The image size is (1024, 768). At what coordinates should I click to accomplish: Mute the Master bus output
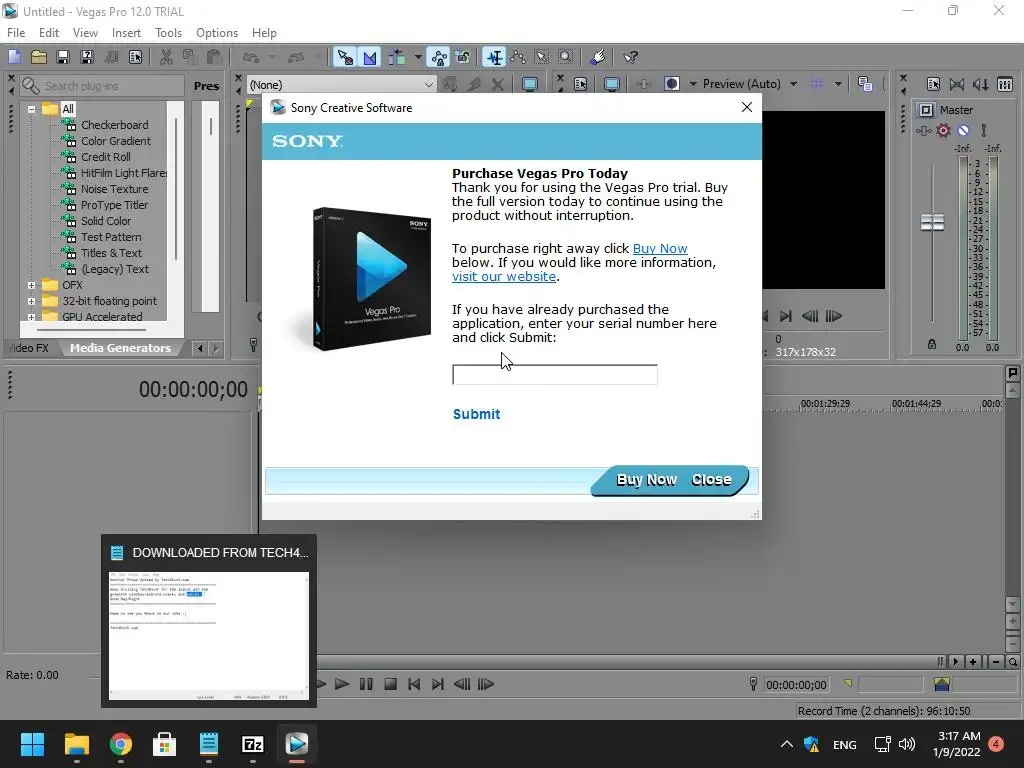[x=963, y=131]
